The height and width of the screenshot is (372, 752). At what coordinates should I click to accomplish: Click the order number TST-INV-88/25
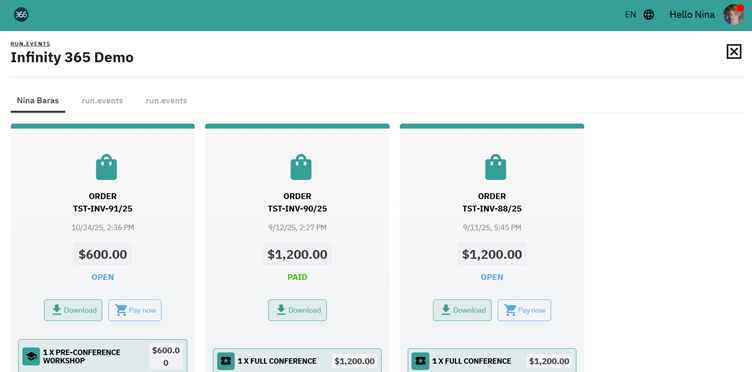(x=492, y=209)
